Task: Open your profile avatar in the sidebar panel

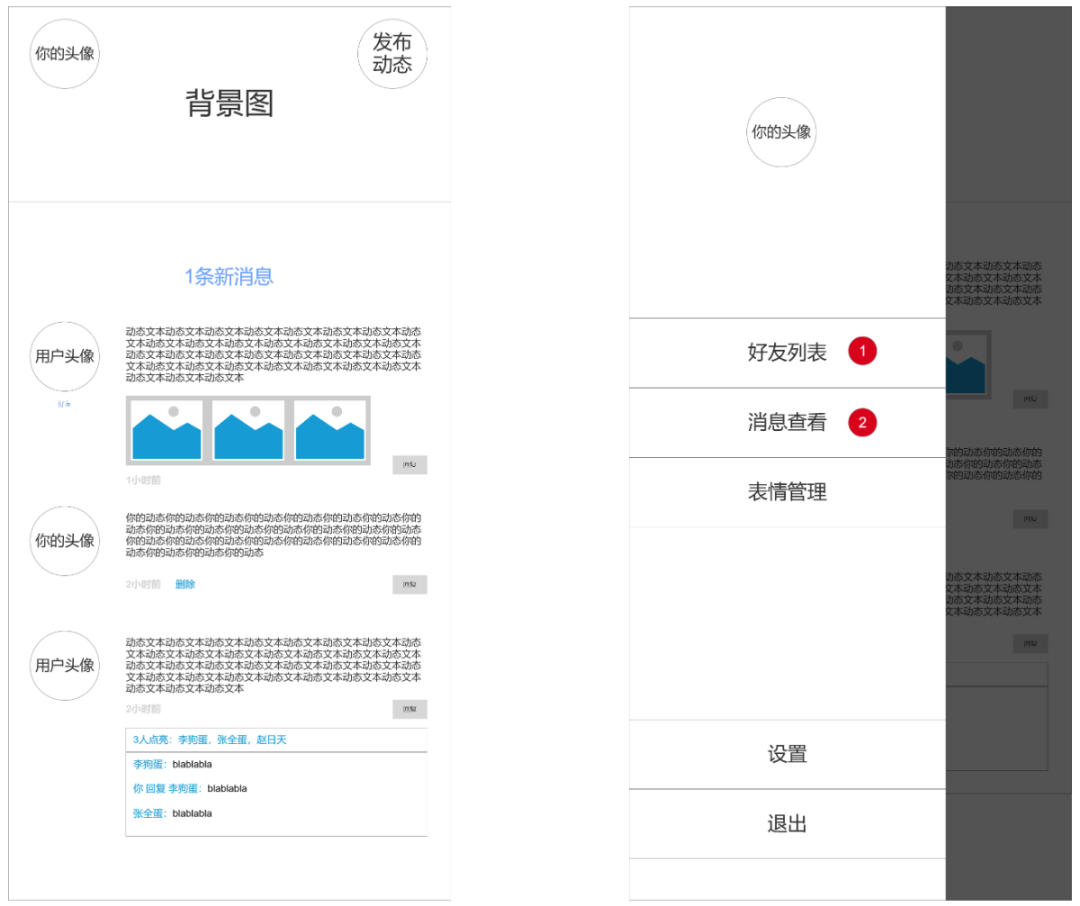Action: coord(781,131)
